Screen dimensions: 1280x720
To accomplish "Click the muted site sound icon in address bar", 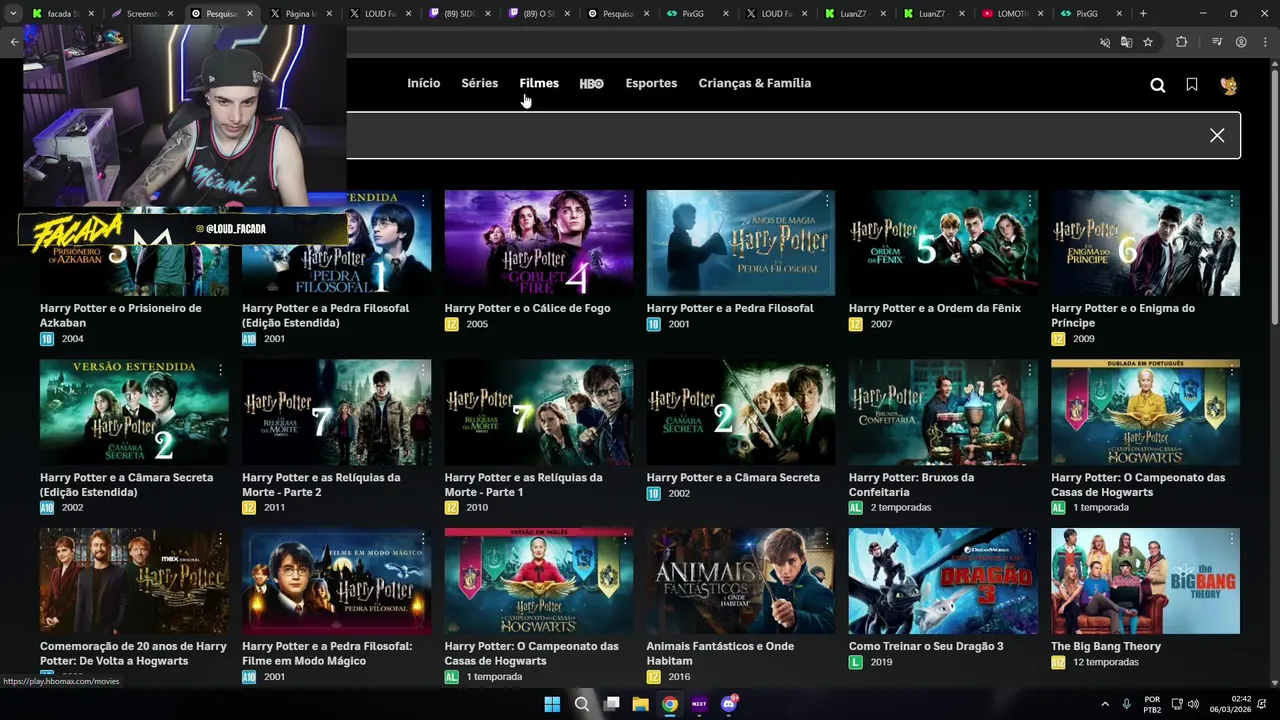I will (1105, 42).
